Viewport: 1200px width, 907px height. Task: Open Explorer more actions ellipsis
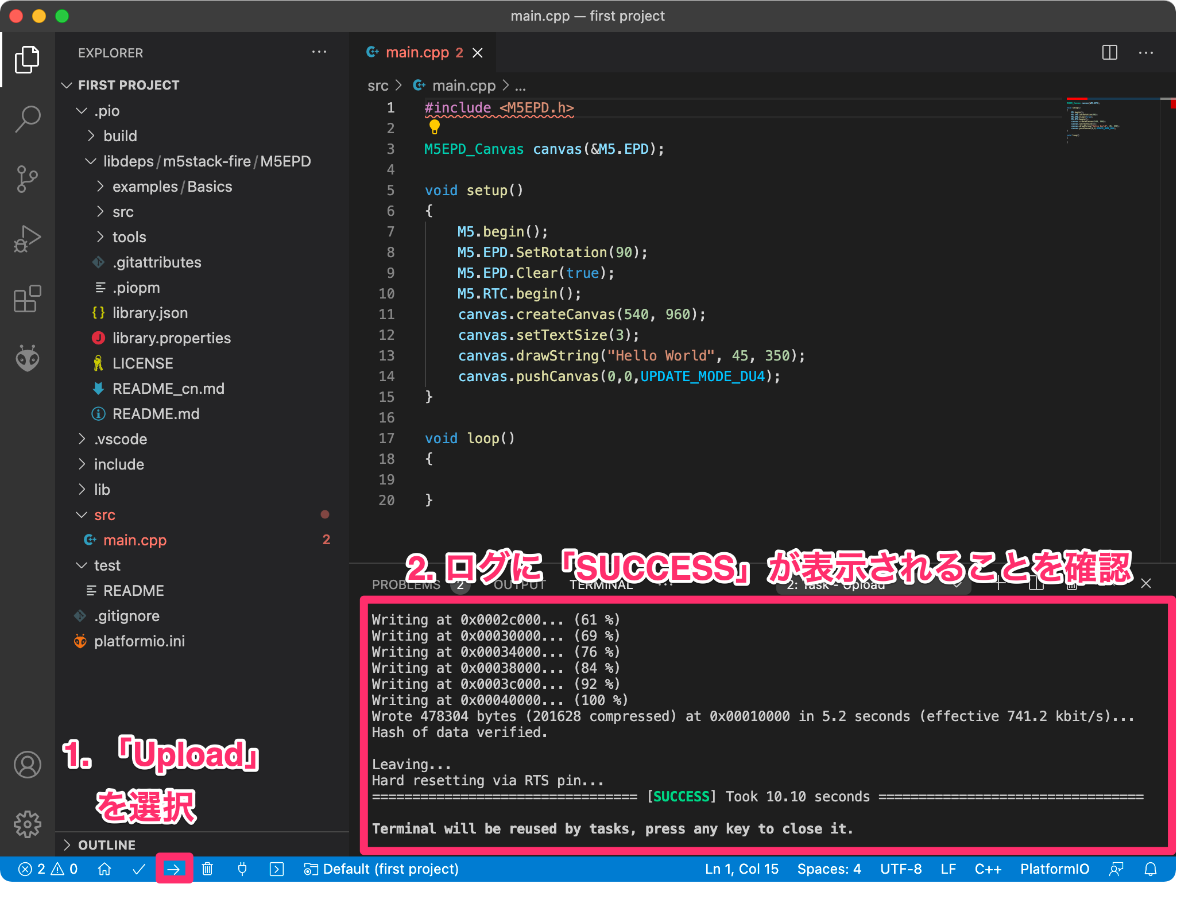(x=319, y=52)
